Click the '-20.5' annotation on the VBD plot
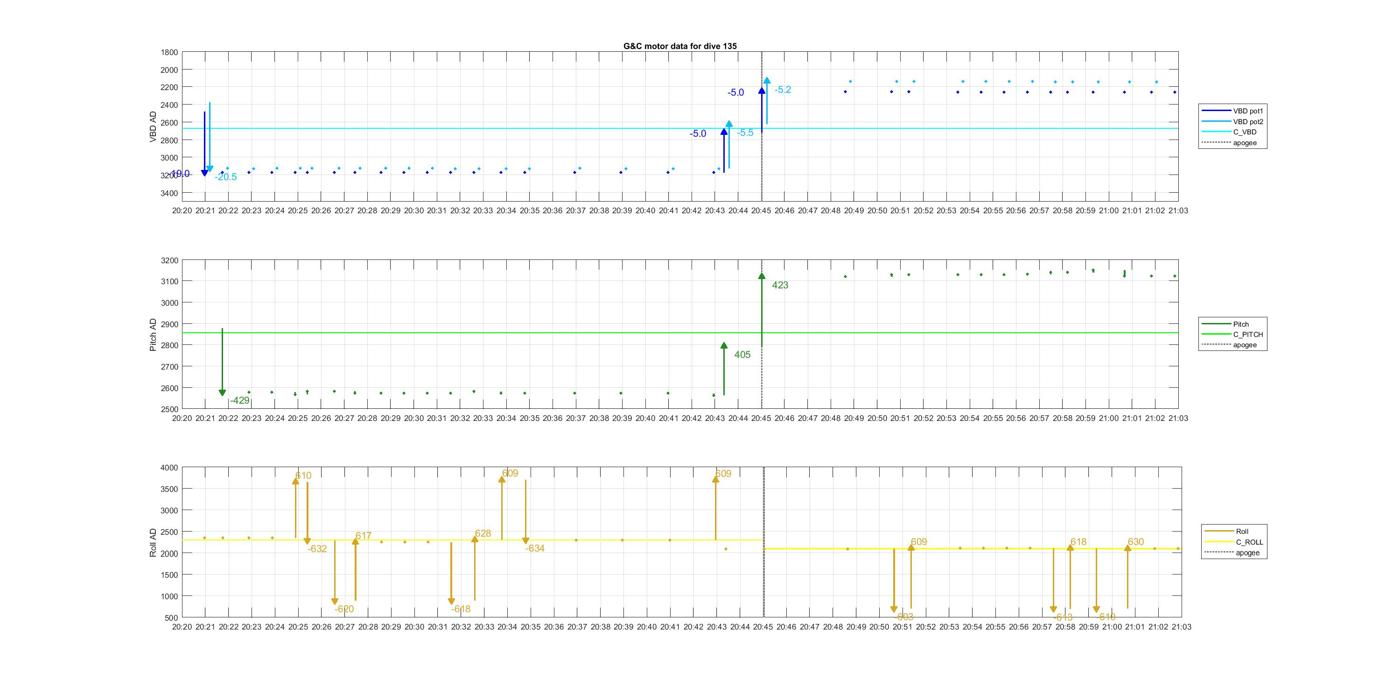 [226, 177]
